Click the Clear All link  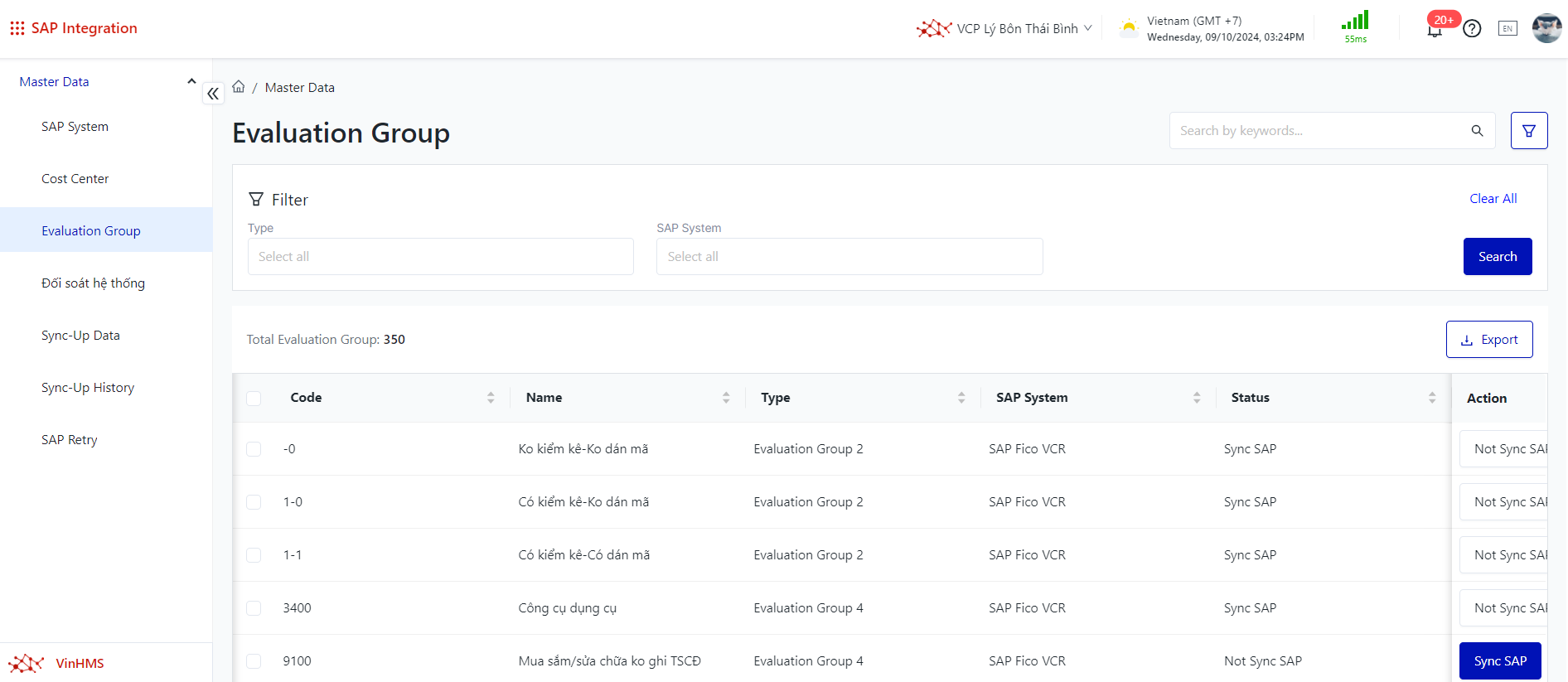click(x=1493, y=199)
